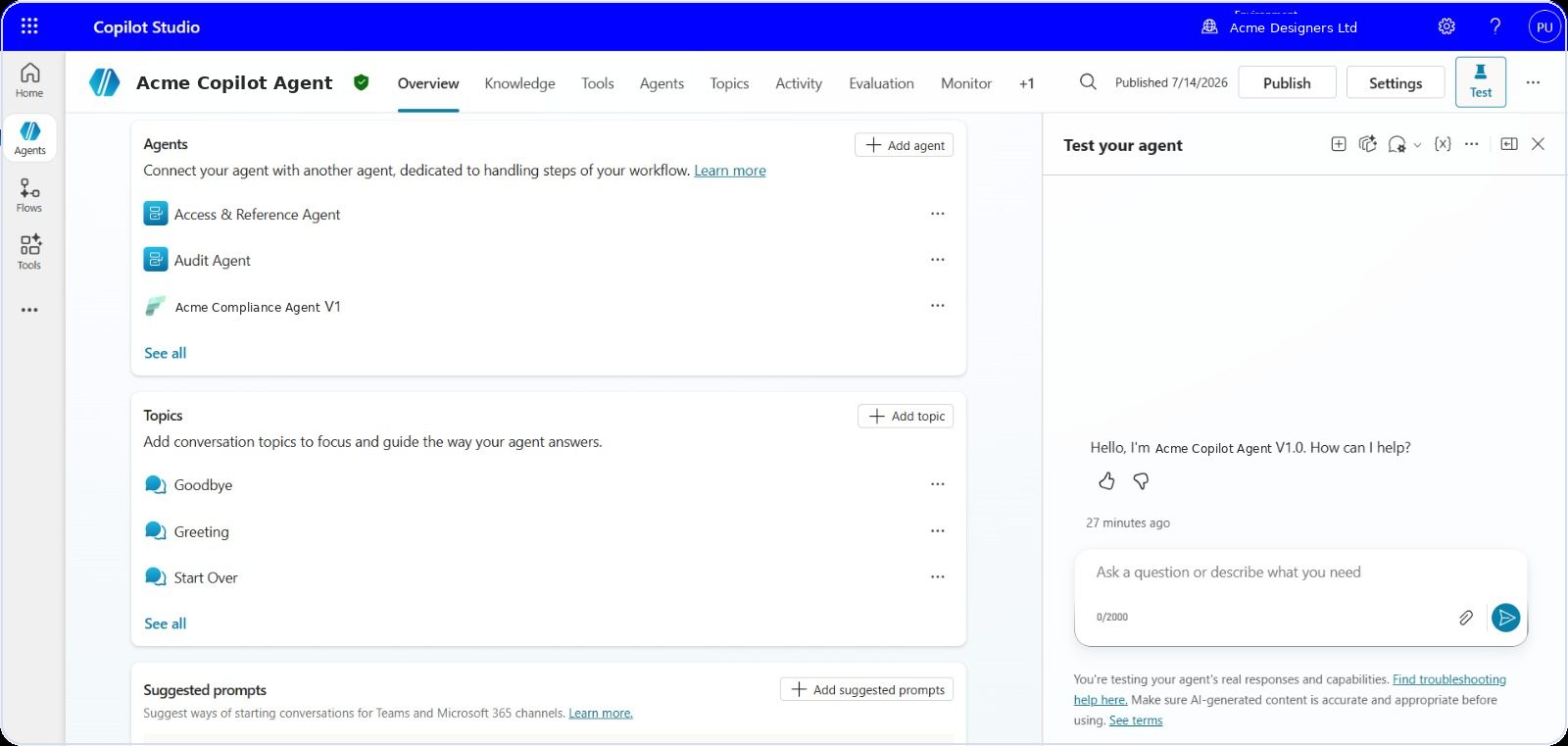Image resolution: width=1568 pixels, height=746 pixels.
Task: Give thumbs down to the greeting message
Action: [x=1141, y=480]
